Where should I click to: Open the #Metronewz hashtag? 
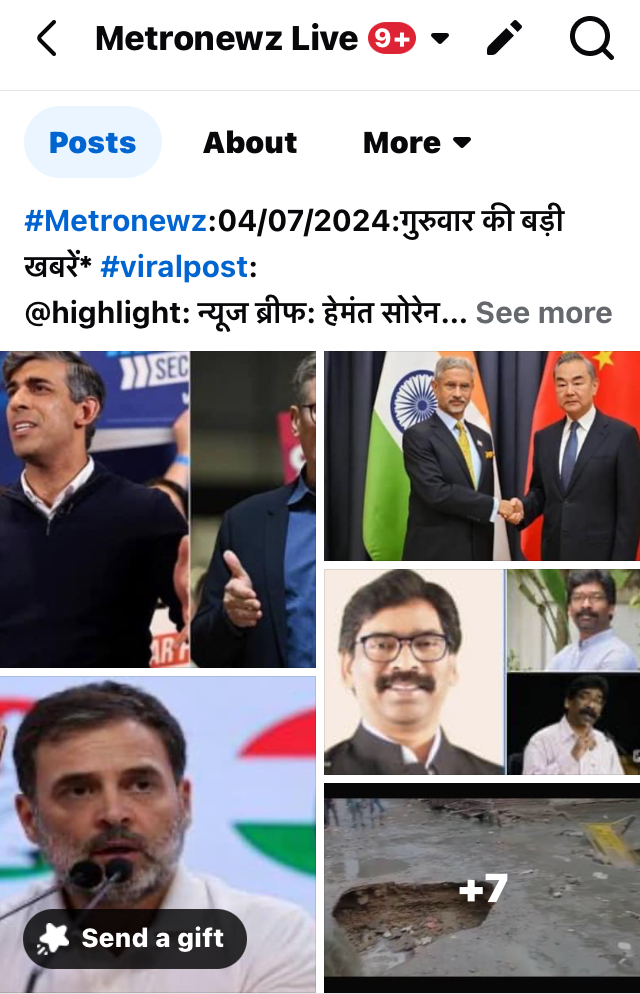coord(115,221)
